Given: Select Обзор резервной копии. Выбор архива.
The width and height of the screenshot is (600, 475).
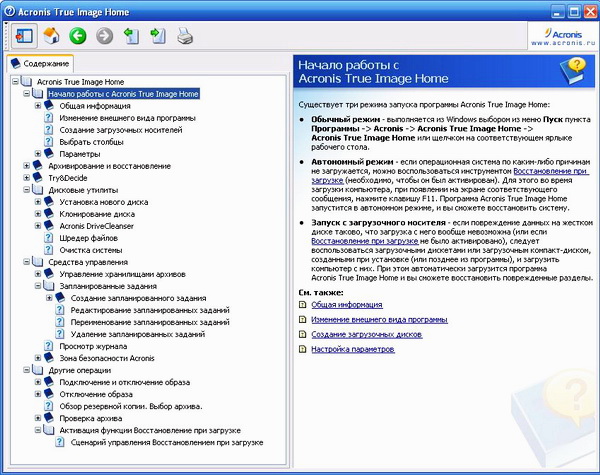Looking at the screenshot, I should tap(131, 406).
